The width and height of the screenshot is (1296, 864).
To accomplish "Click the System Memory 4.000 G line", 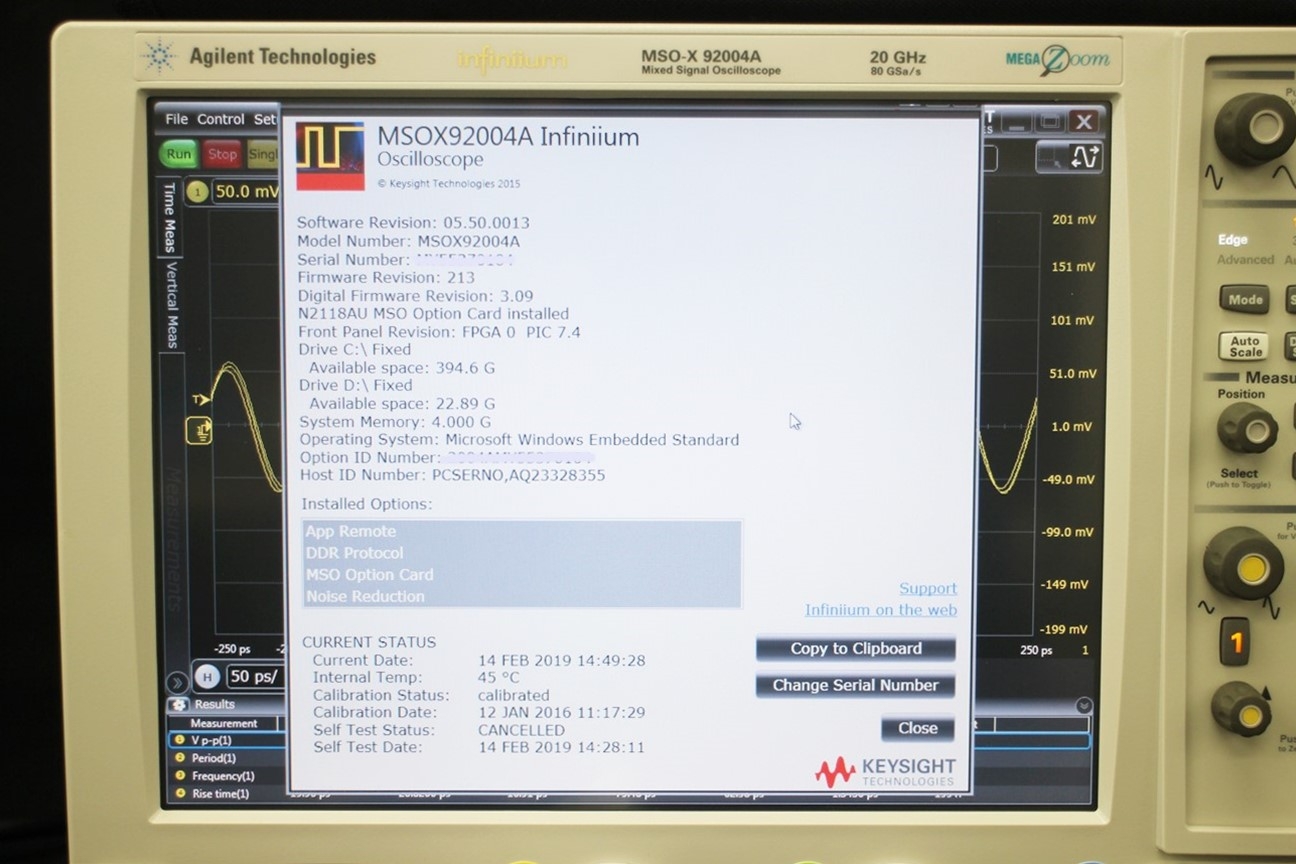I will pyautogui.click(x=395, y=422).
